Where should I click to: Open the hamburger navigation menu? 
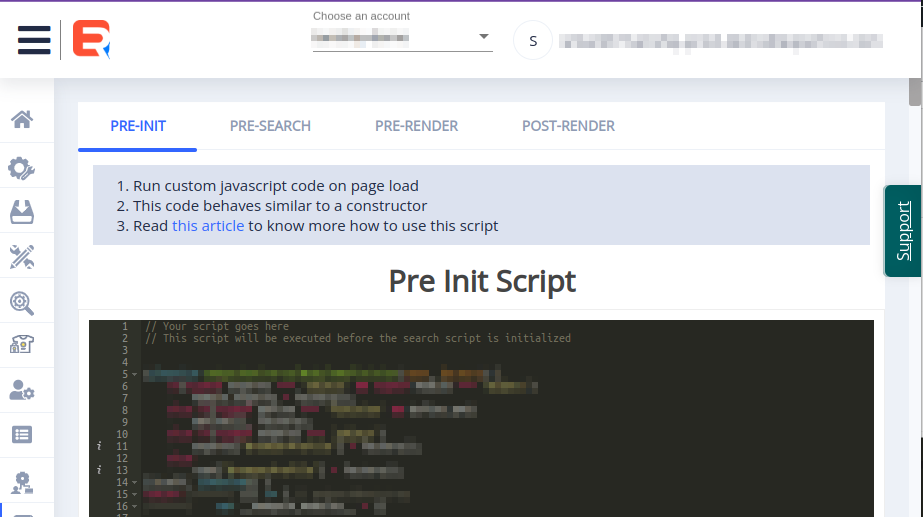click(33, 40)
